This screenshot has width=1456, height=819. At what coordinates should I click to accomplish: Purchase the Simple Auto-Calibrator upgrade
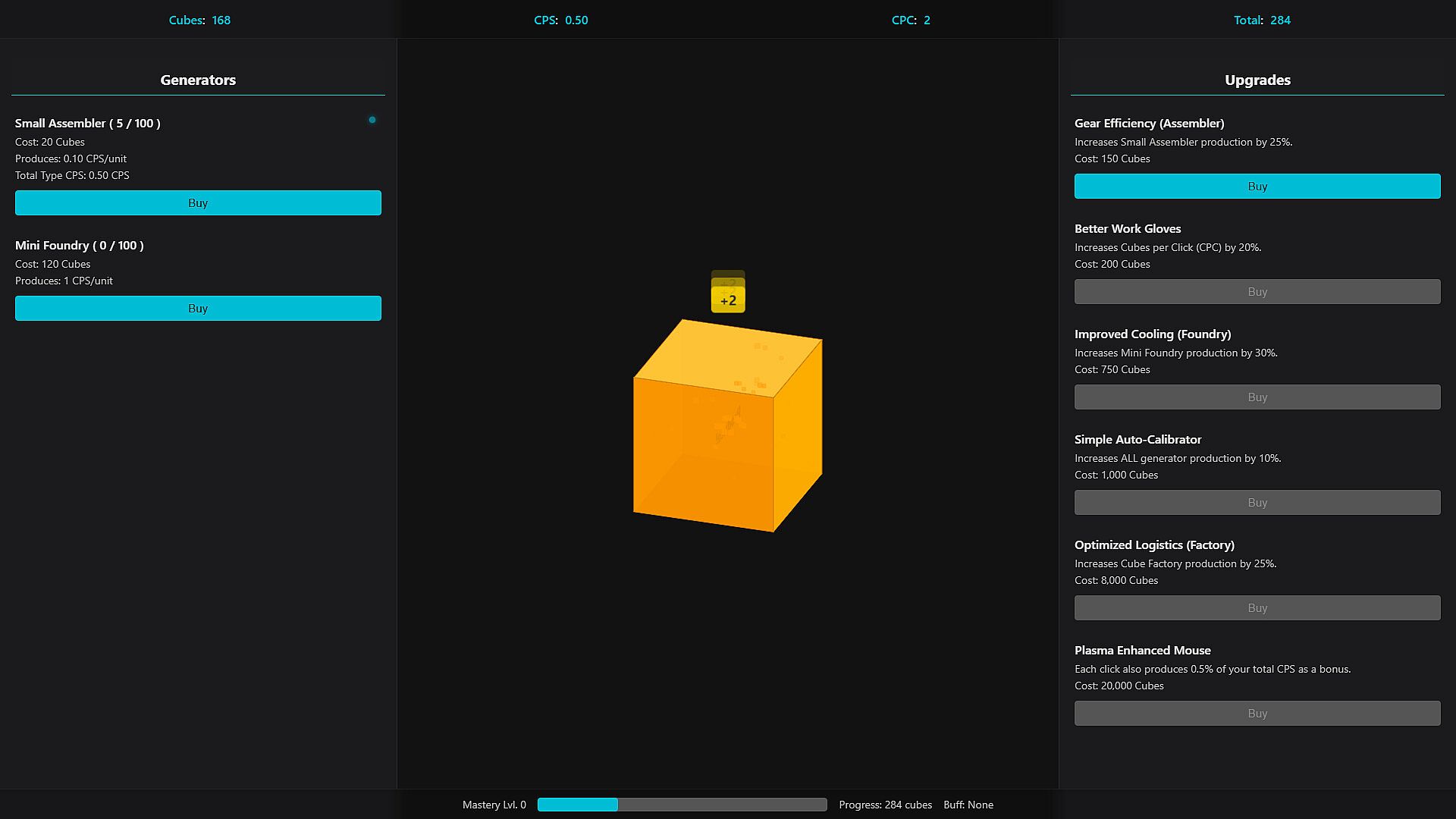(1257, 503)
